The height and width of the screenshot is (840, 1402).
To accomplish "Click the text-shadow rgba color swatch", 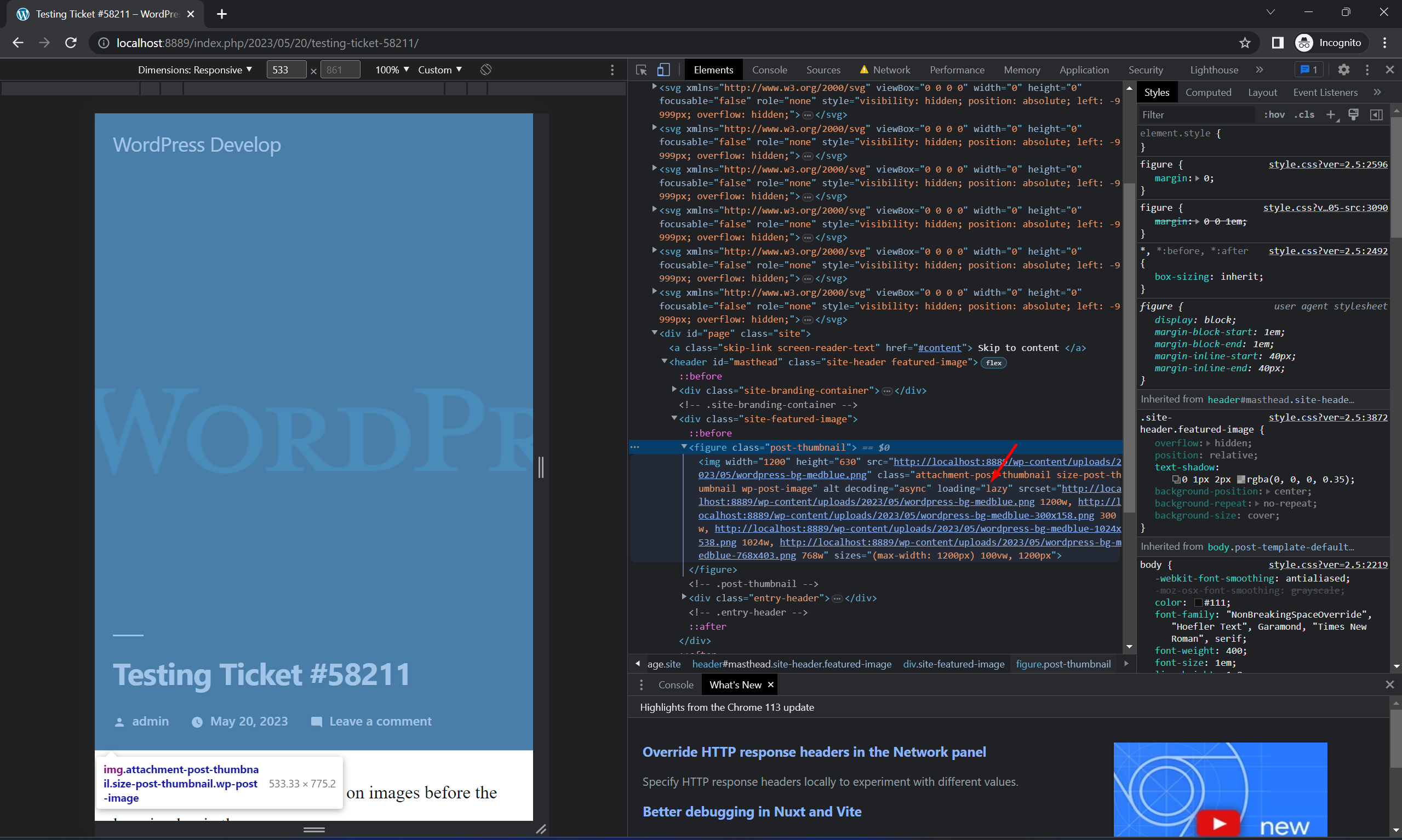I will pyautogui.click(x=1240, y=480).
